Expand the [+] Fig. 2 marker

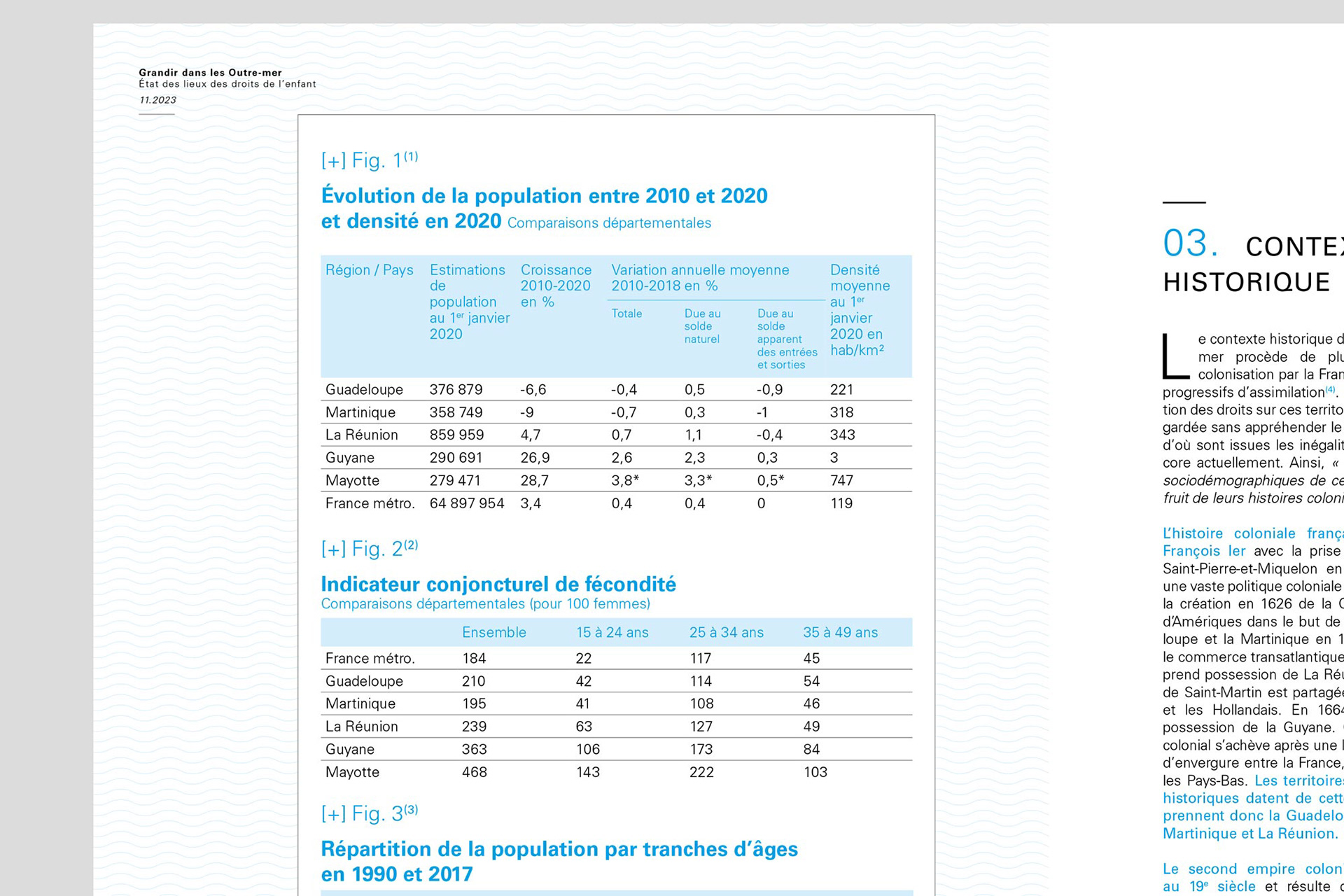[x=361, y=549]
